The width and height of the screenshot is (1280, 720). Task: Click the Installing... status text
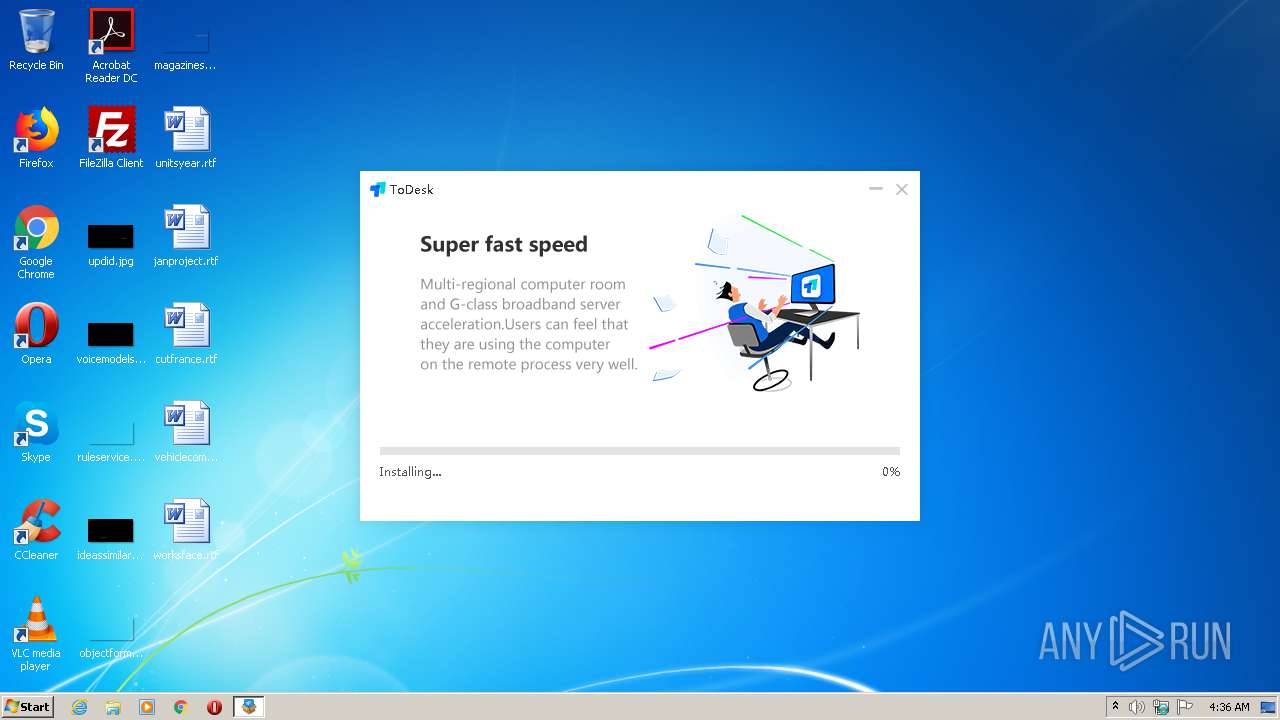410,472
